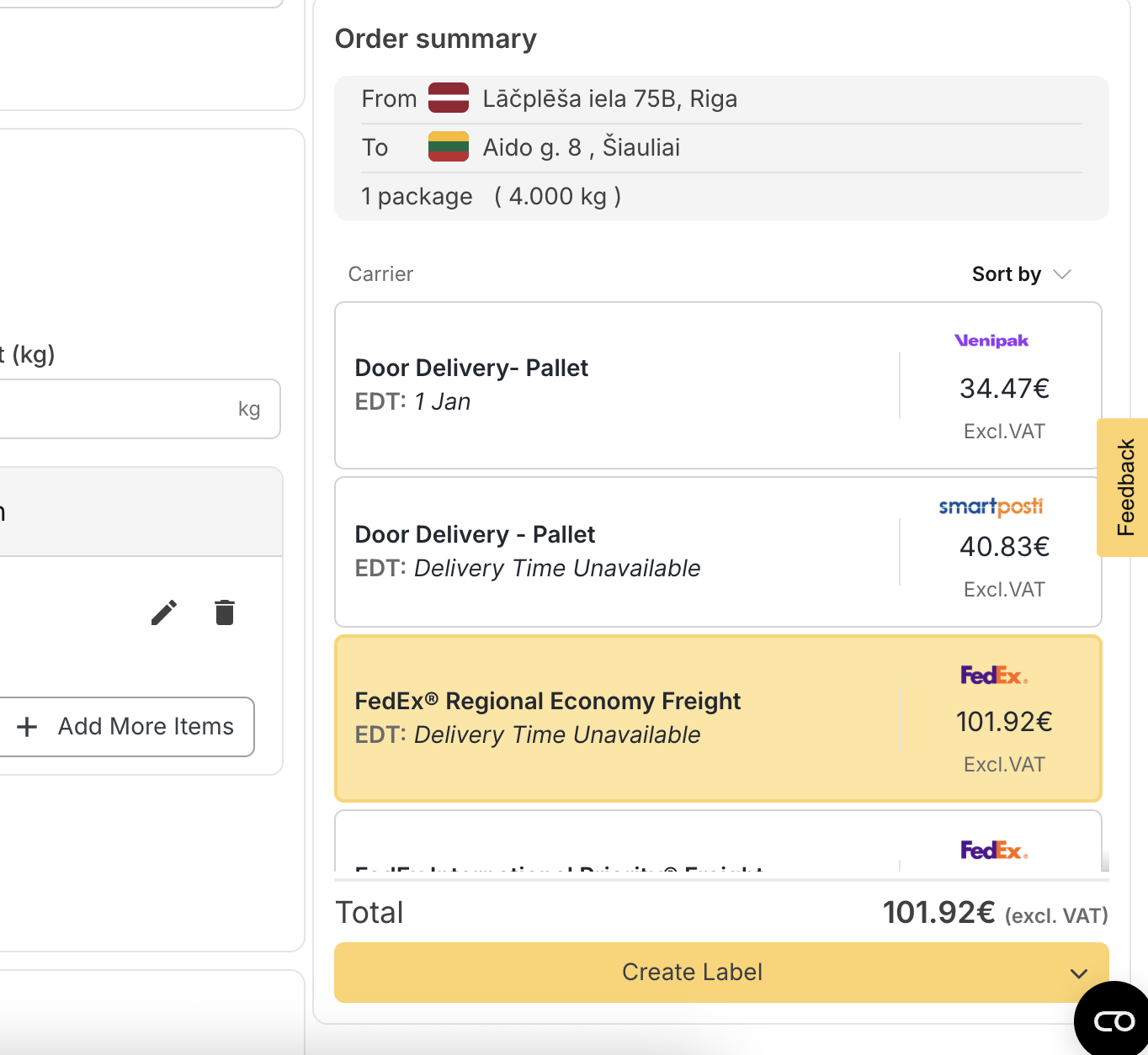Screen dimensions: 1148x1055
Task: Click the trash delete icon
Action: [224, 612]
